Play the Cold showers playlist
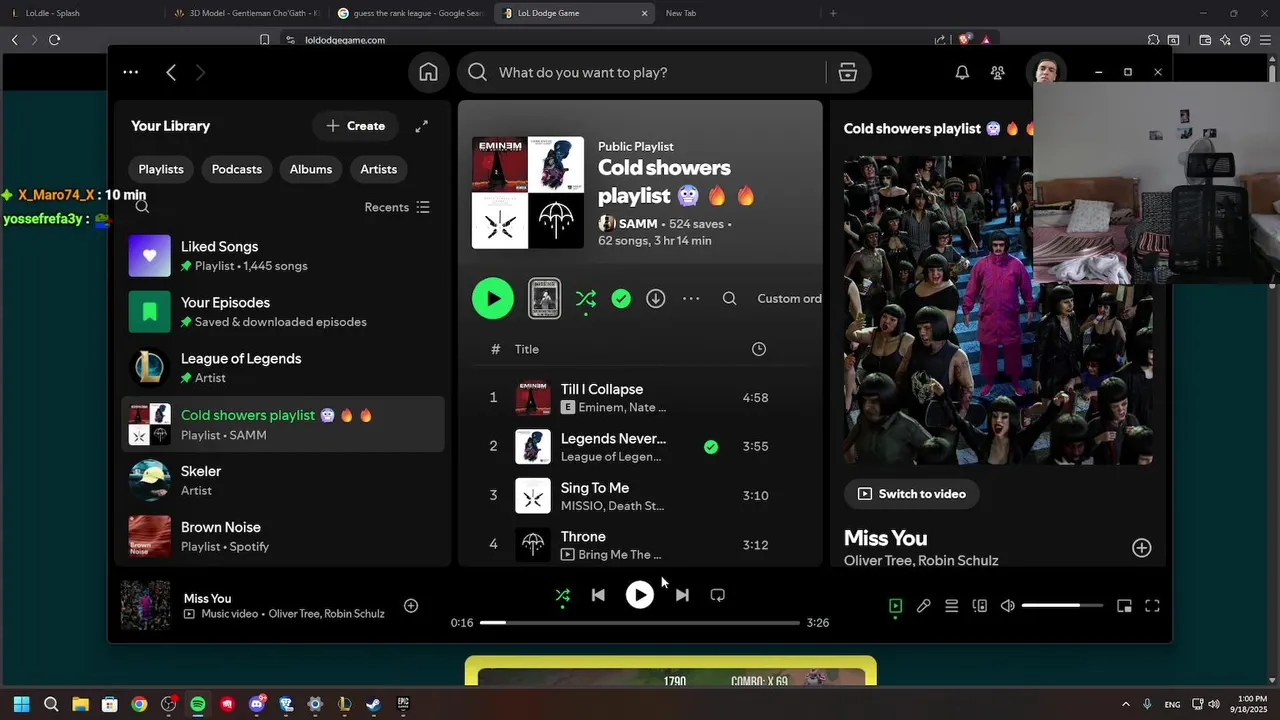Screen dimensions: 1280x720 [493, 298]
